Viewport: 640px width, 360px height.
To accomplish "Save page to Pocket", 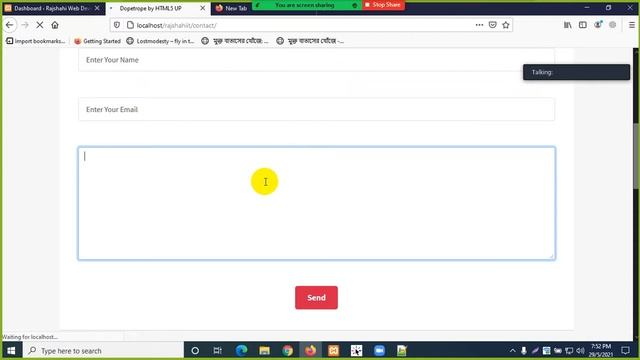I will (493, 25).
